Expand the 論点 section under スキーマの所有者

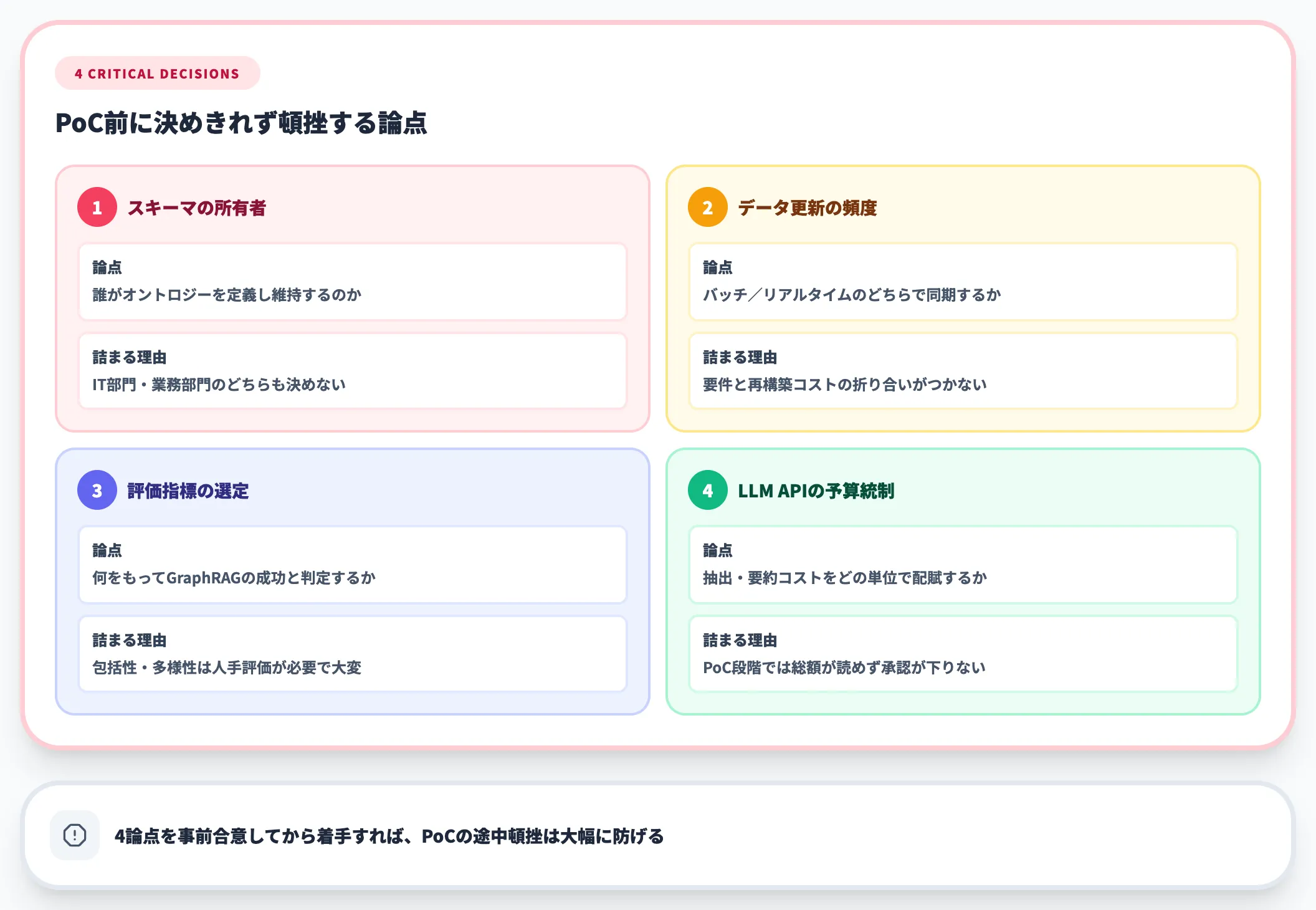tap(352, 282)
